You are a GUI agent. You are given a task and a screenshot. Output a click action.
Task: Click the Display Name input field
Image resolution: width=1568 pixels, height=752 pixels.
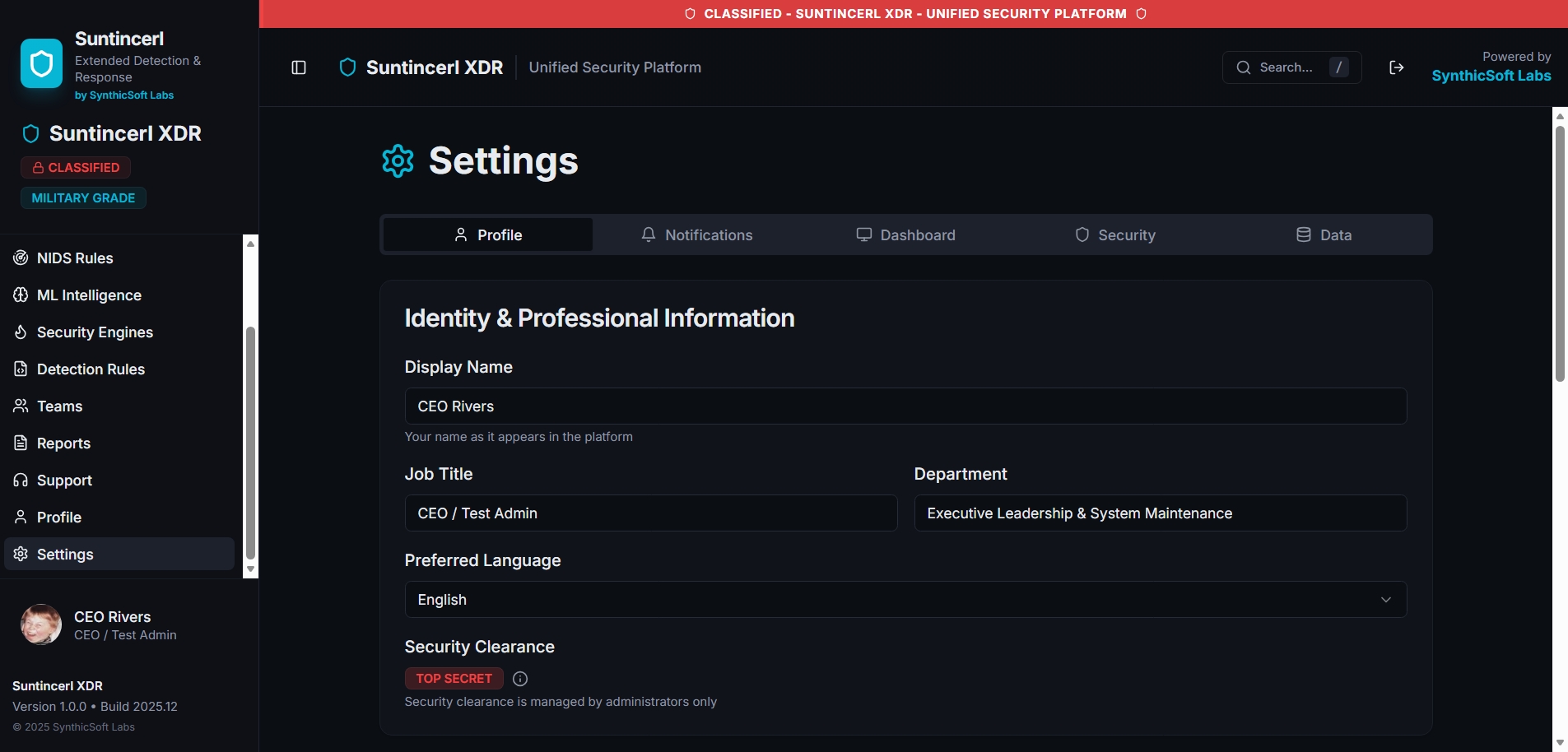pos(905,406)
